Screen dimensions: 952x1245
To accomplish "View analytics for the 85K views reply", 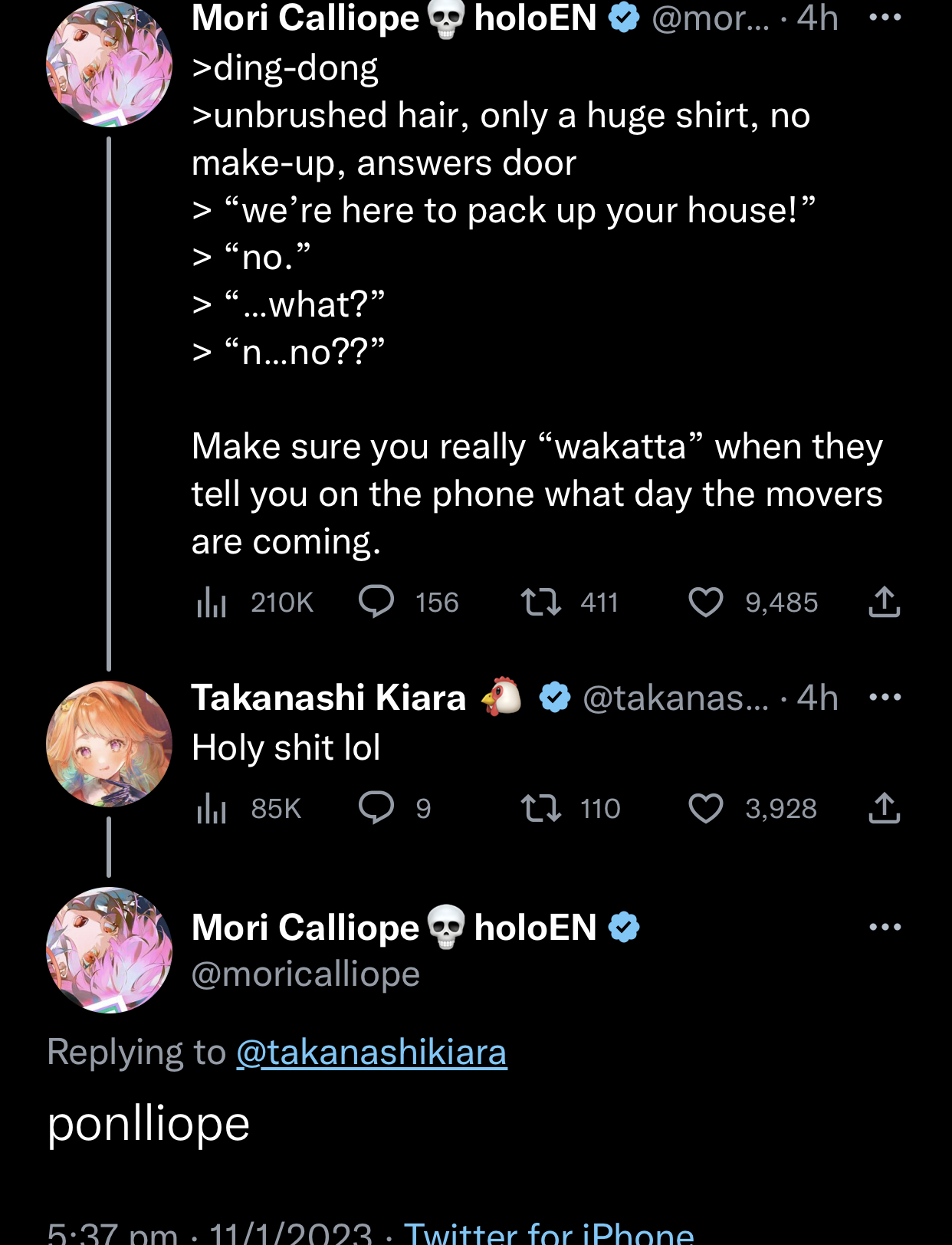I will click(212, 808).
